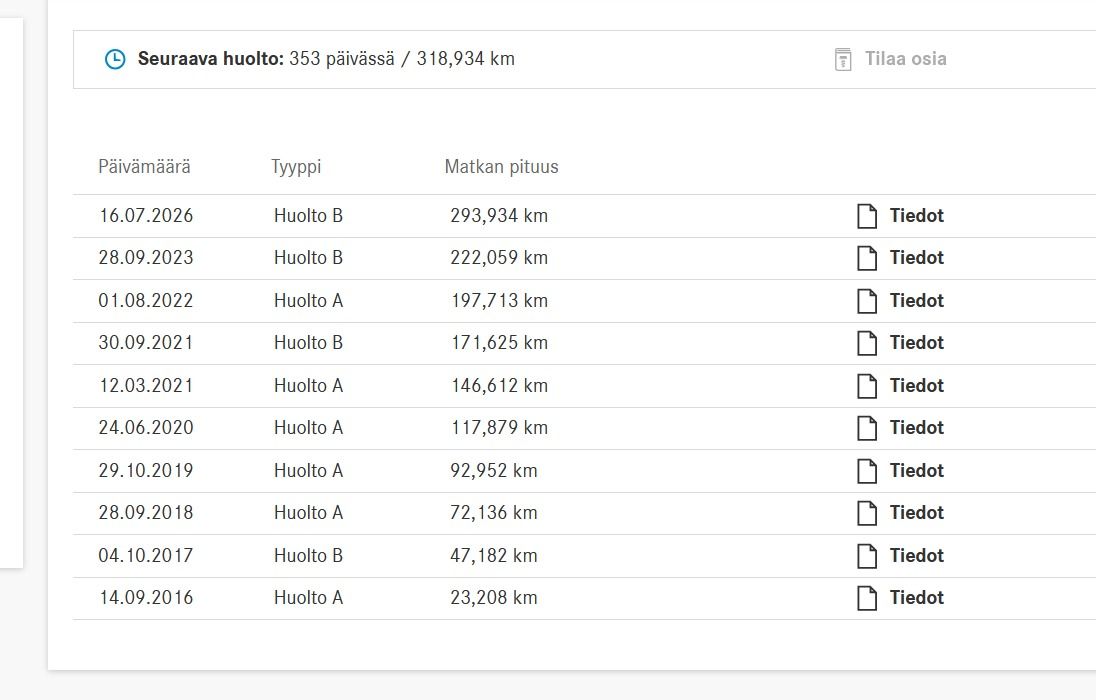Click Huolto A in the 29.10.2019 row
The height and width of the screenshot is (700, 1096).
[308, 470]
